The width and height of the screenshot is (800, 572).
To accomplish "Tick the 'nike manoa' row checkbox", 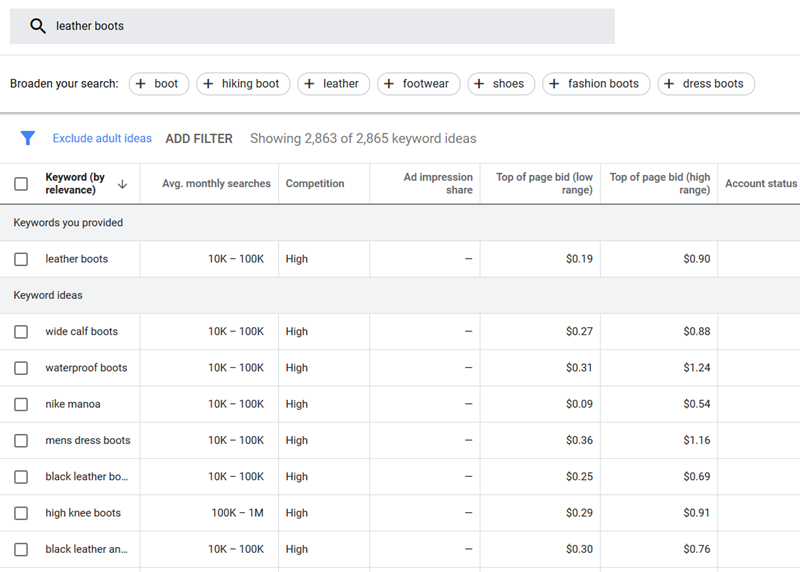I will pyautogui.click(x=21, y=404).
